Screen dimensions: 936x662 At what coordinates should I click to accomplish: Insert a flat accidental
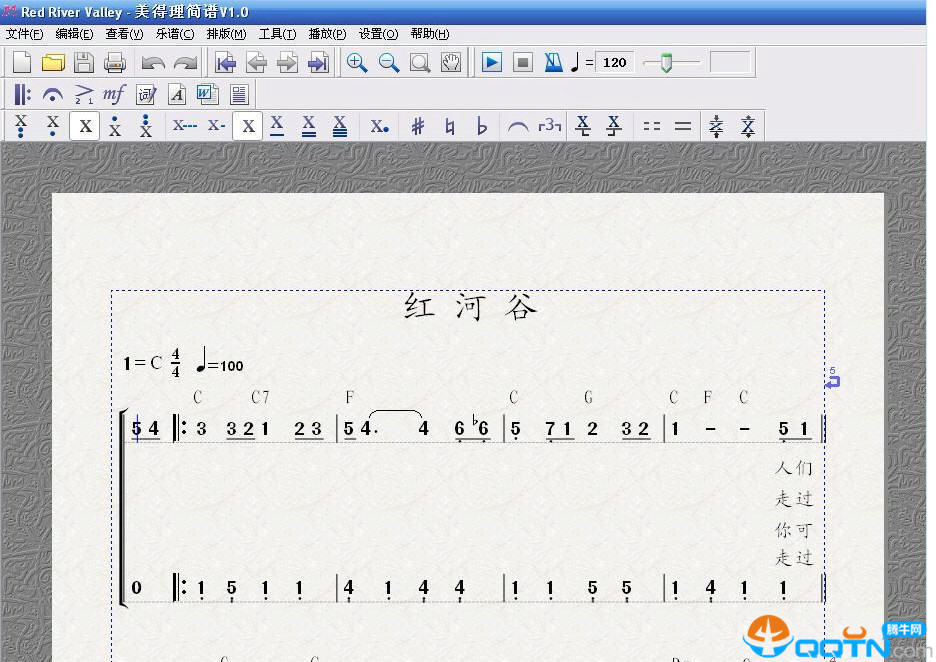pos(481,126)
